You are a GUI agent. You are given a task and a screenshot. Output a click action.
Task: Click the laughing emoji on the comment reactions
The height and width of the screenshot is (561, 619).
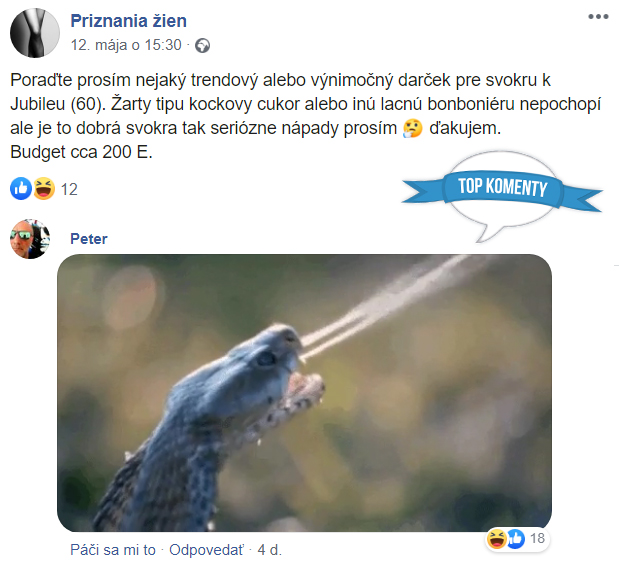[x=497, y=538]
